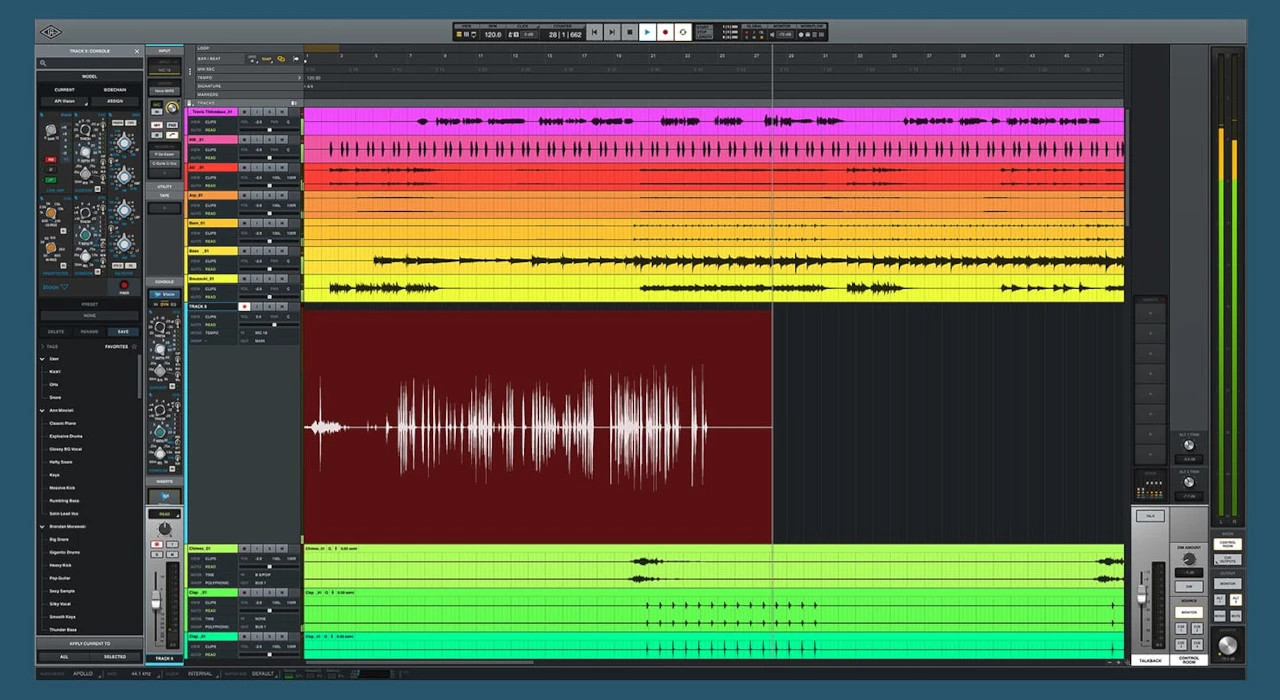Apply current preset to SELECTED
Screen dimensions: 1280x700
tap(115, 657)
